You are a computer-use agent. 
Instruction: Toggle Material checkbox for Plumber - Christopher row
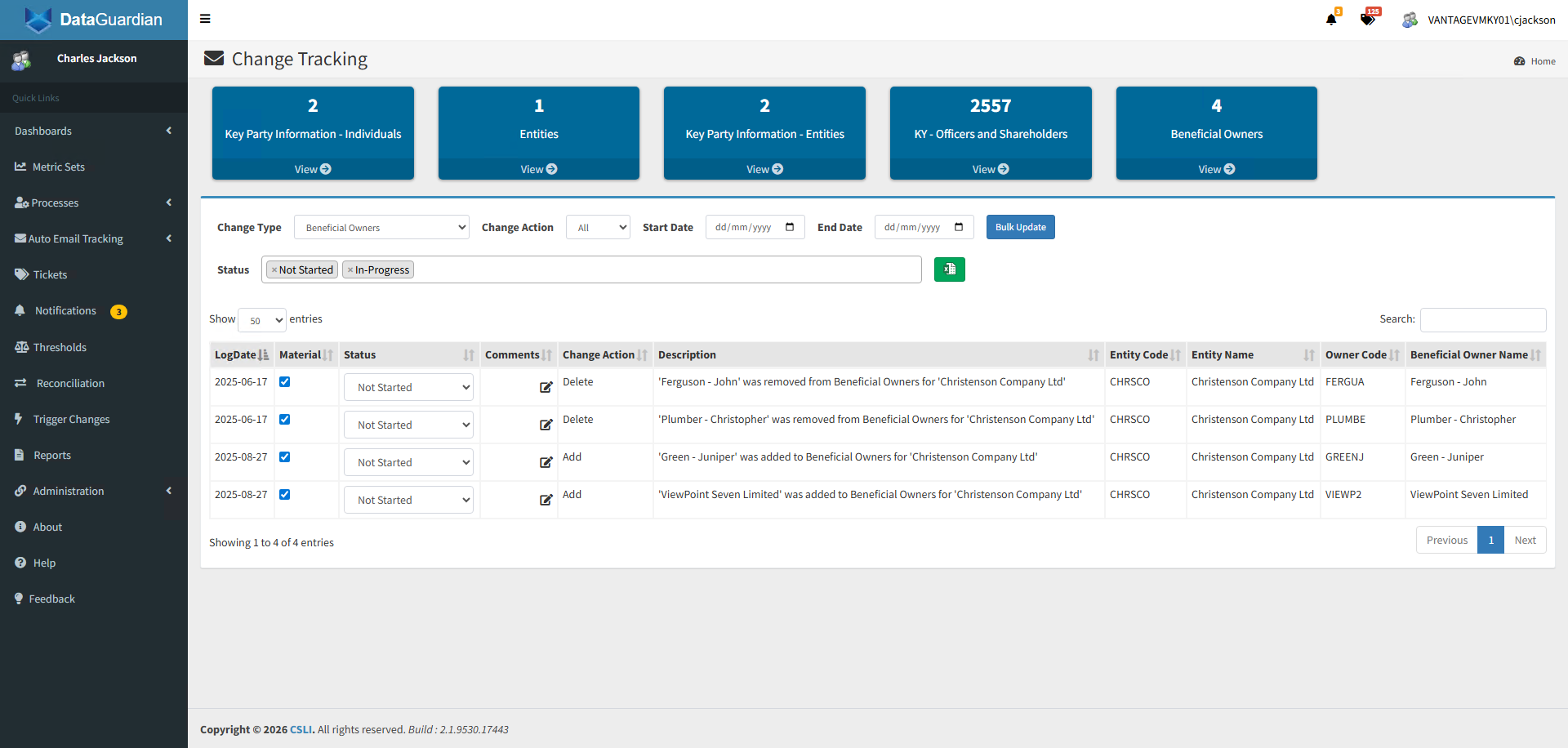285,420
